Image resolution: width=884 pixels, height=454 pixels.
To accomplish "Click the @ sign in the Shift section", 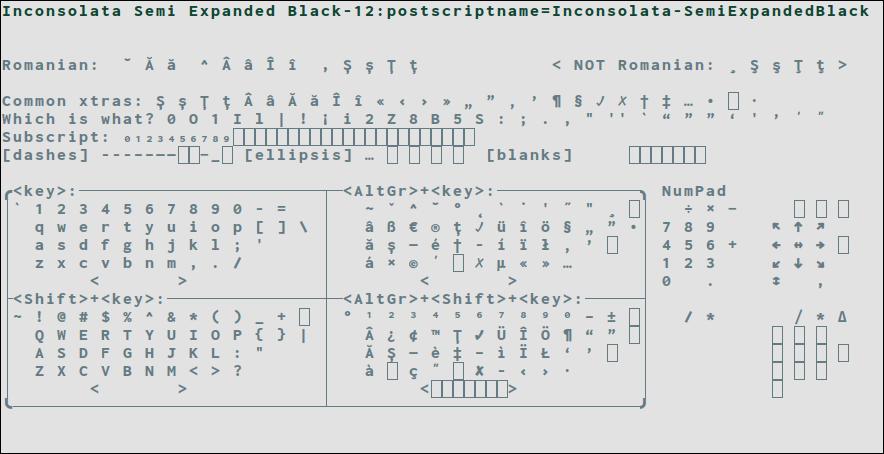I will click(62, 317).
